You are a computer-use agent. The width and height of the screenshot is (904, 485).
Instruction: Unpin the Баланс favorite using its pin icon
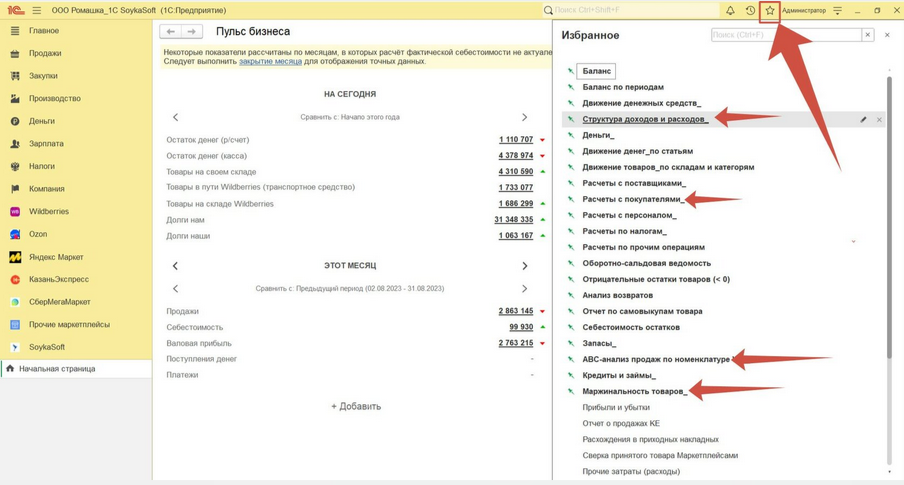coord(571,71)
